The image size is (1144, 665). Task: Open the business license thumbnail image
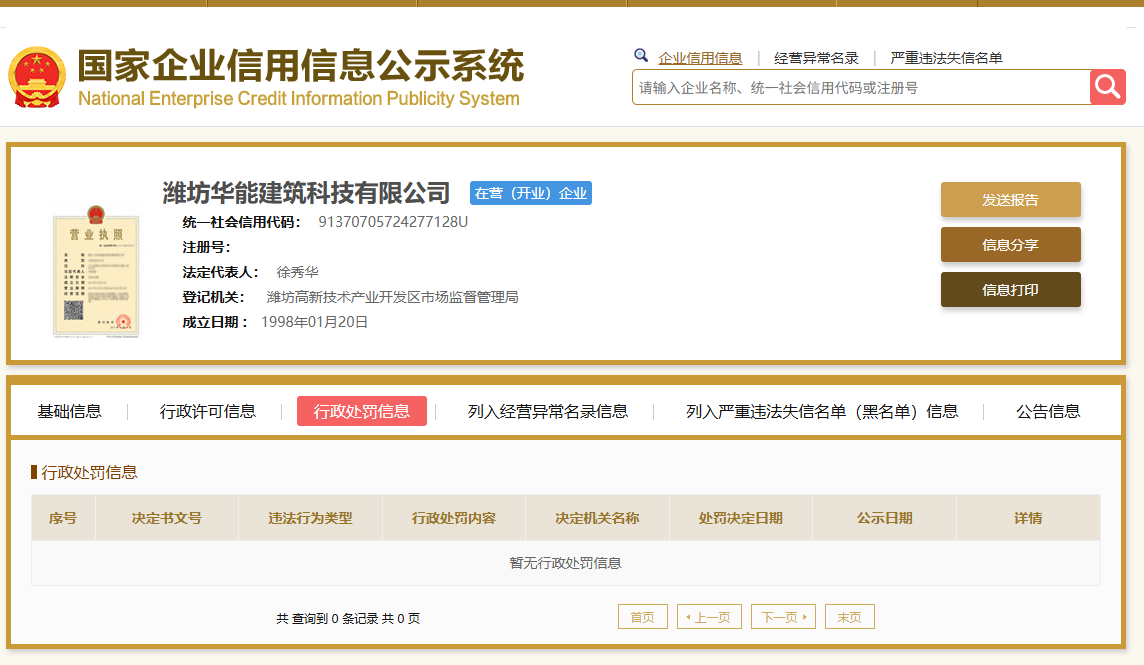point(96,271)
